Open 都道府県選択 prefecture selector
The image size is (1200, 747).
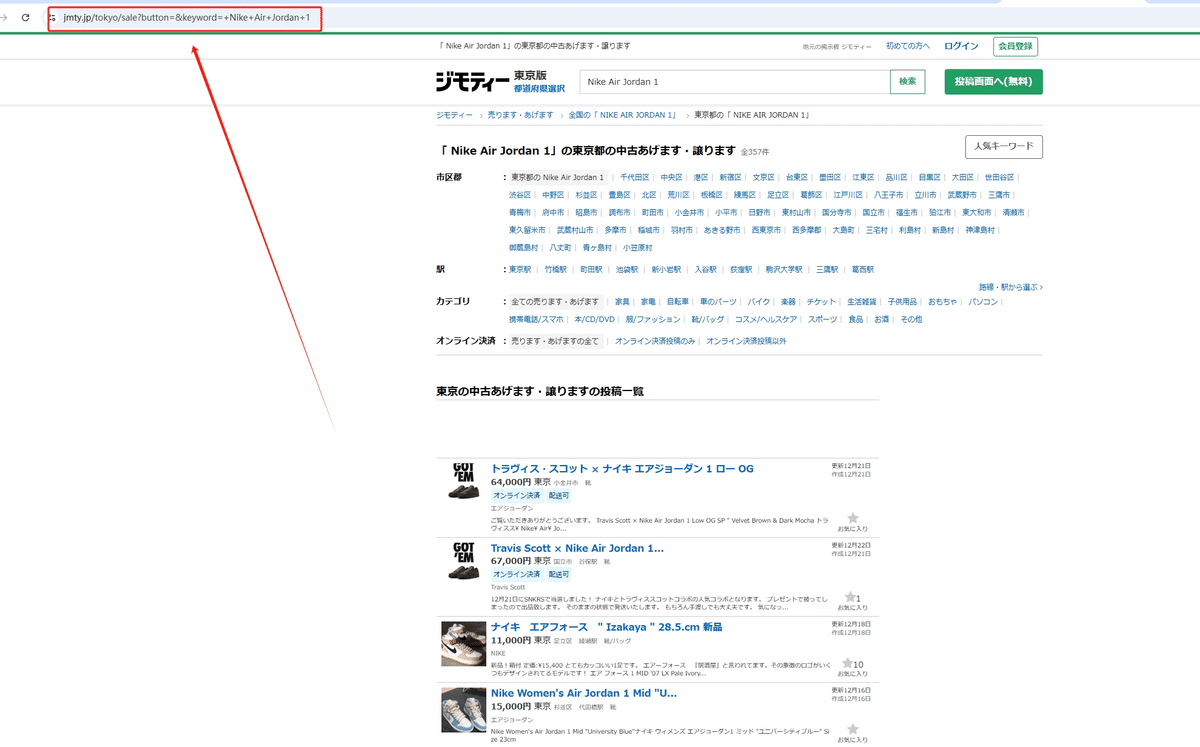[x=539, y=89]
